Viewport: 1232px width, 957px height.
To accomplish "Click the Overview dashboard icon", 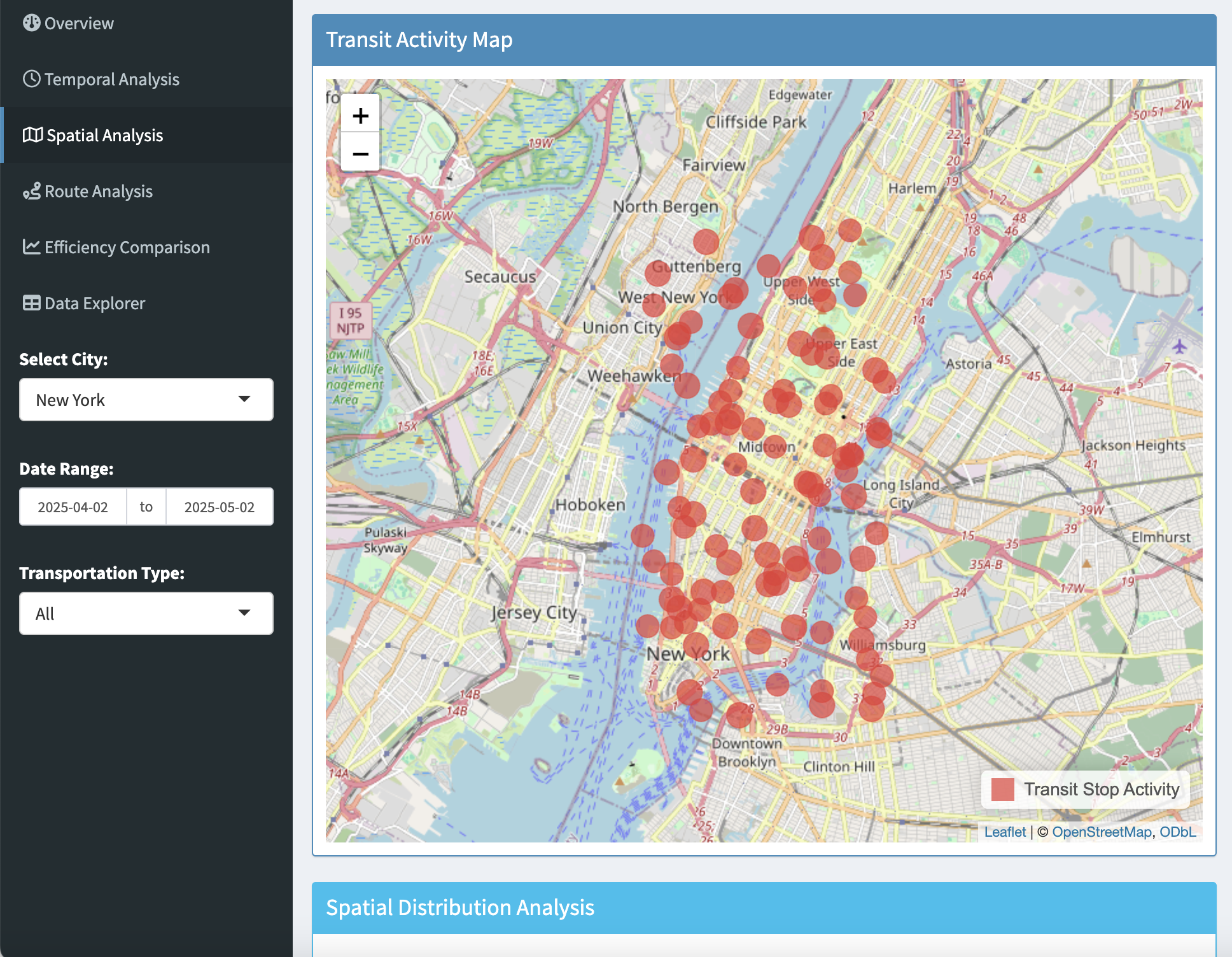I will [31, 23].
